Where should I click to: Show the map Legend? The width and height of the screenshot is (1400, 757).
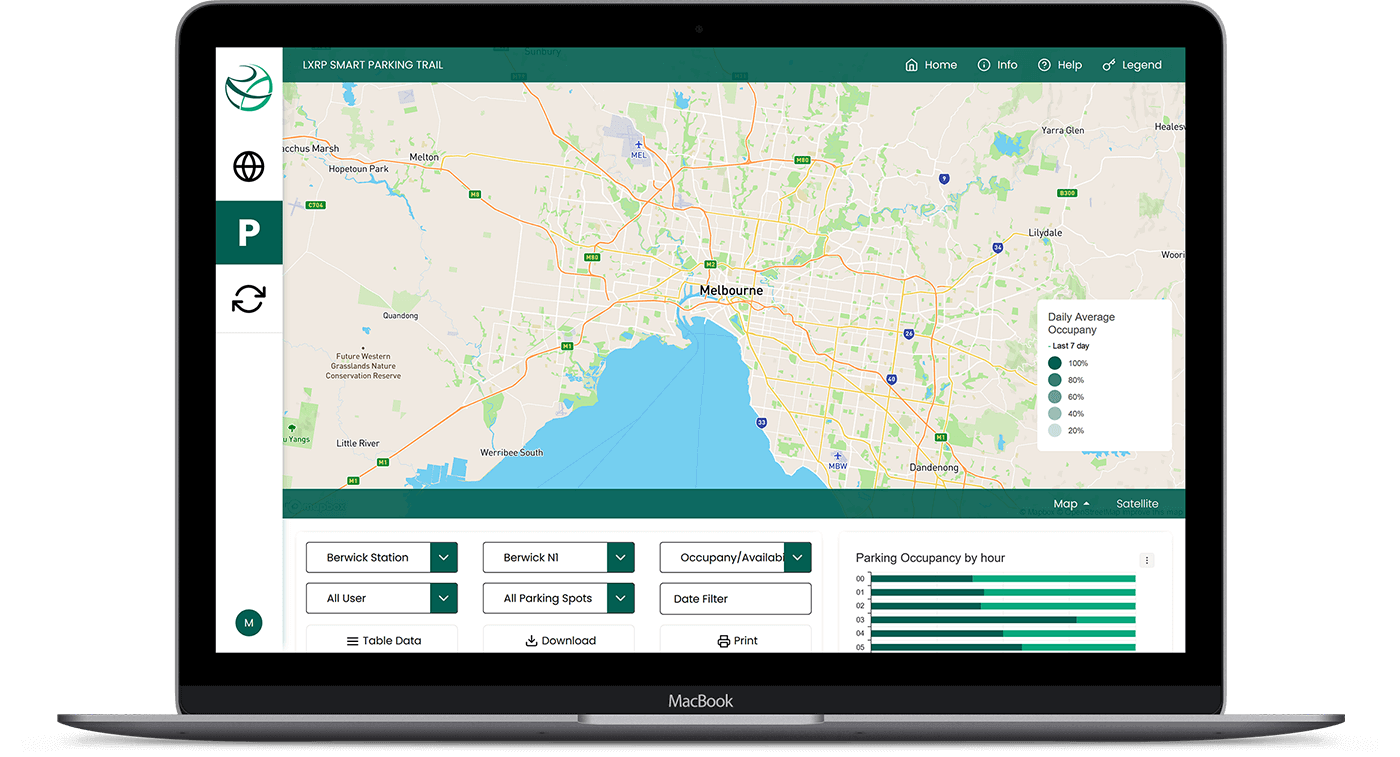click(x=1132, y=65)
